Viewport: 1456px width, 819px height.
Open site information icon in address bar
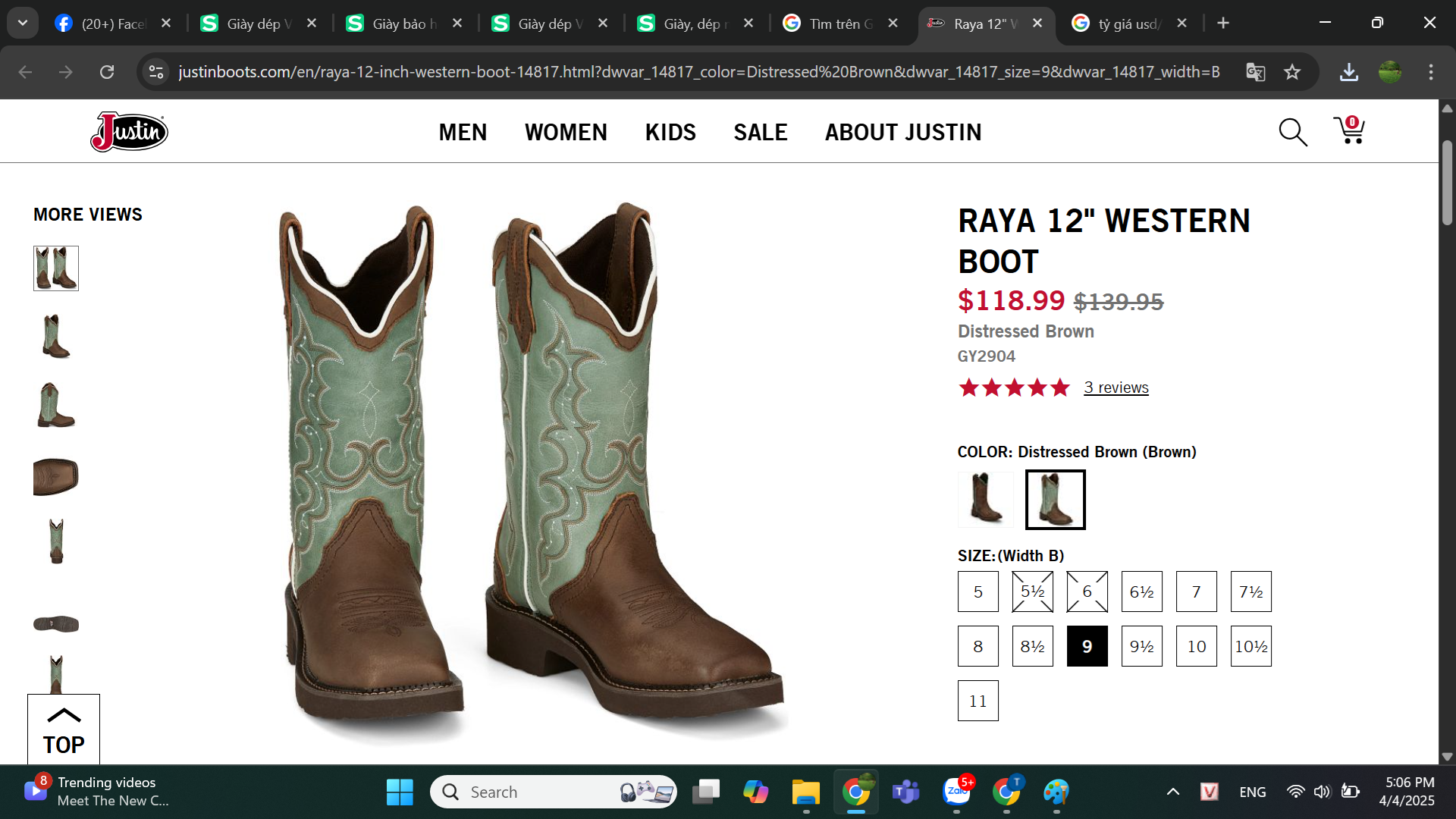[x=156, y=72]
